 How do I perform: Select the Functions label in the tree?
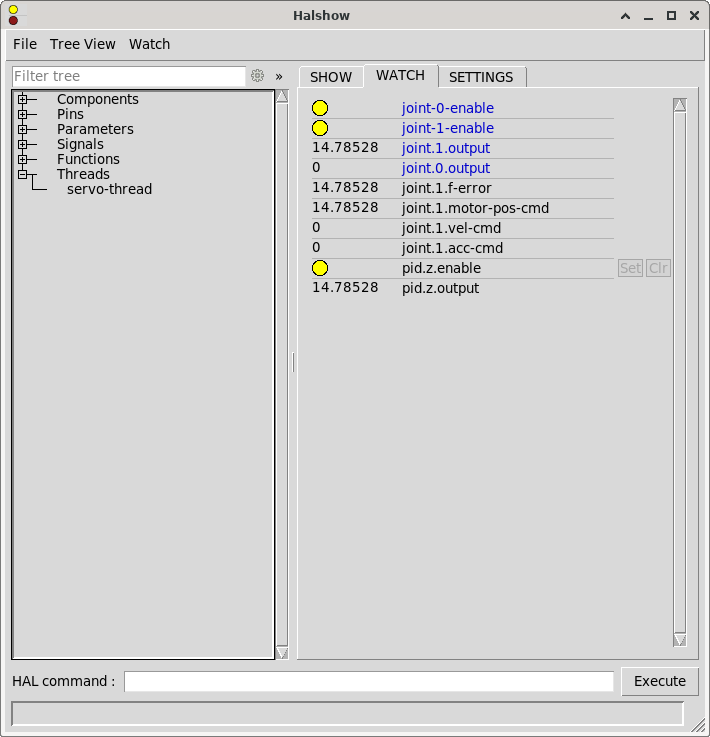point(88,159)
